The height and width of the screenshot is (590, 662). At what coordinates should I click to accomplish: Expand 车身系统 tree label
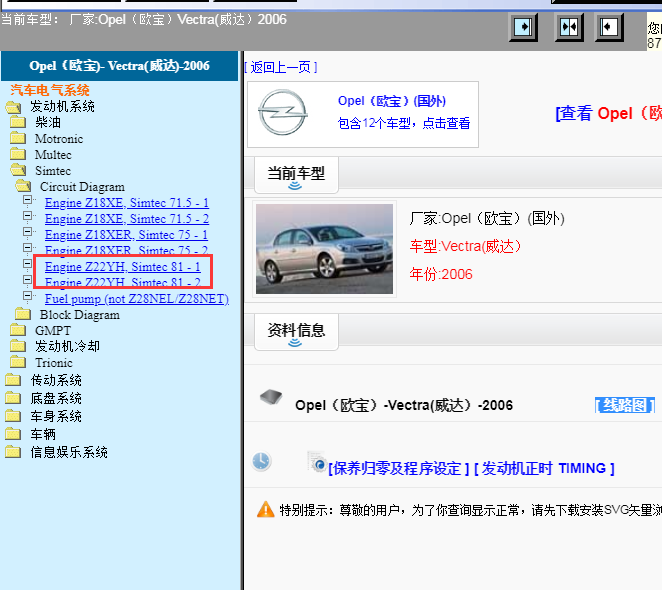click(x=56, y=416)
